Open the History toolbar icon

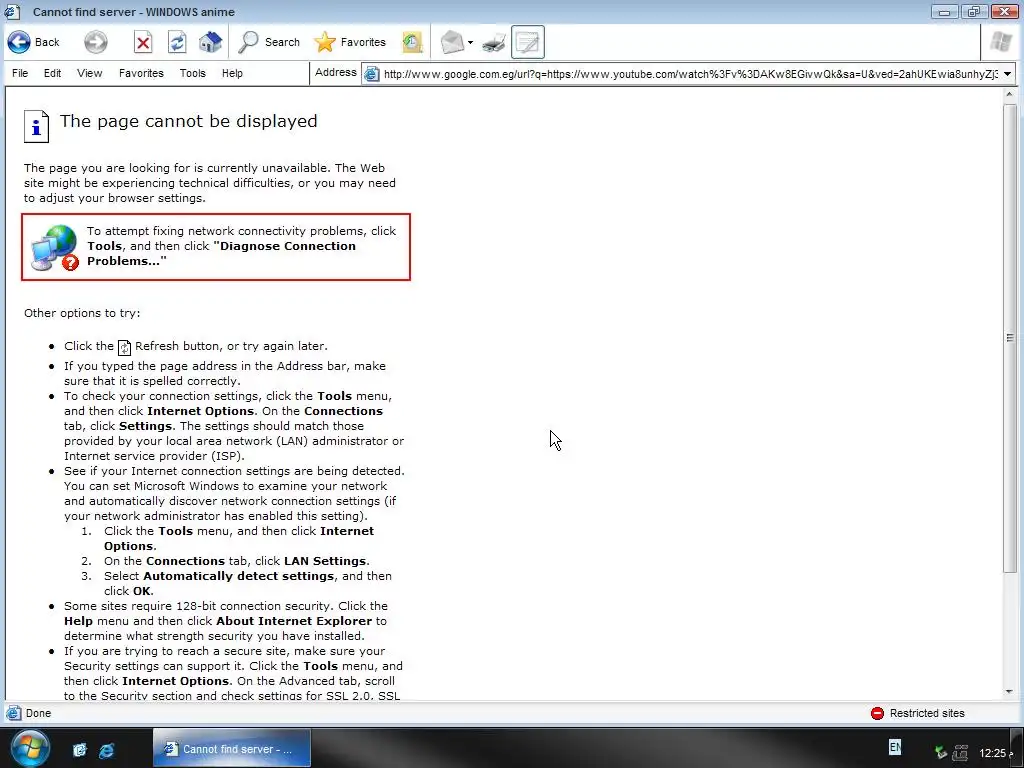412,42
